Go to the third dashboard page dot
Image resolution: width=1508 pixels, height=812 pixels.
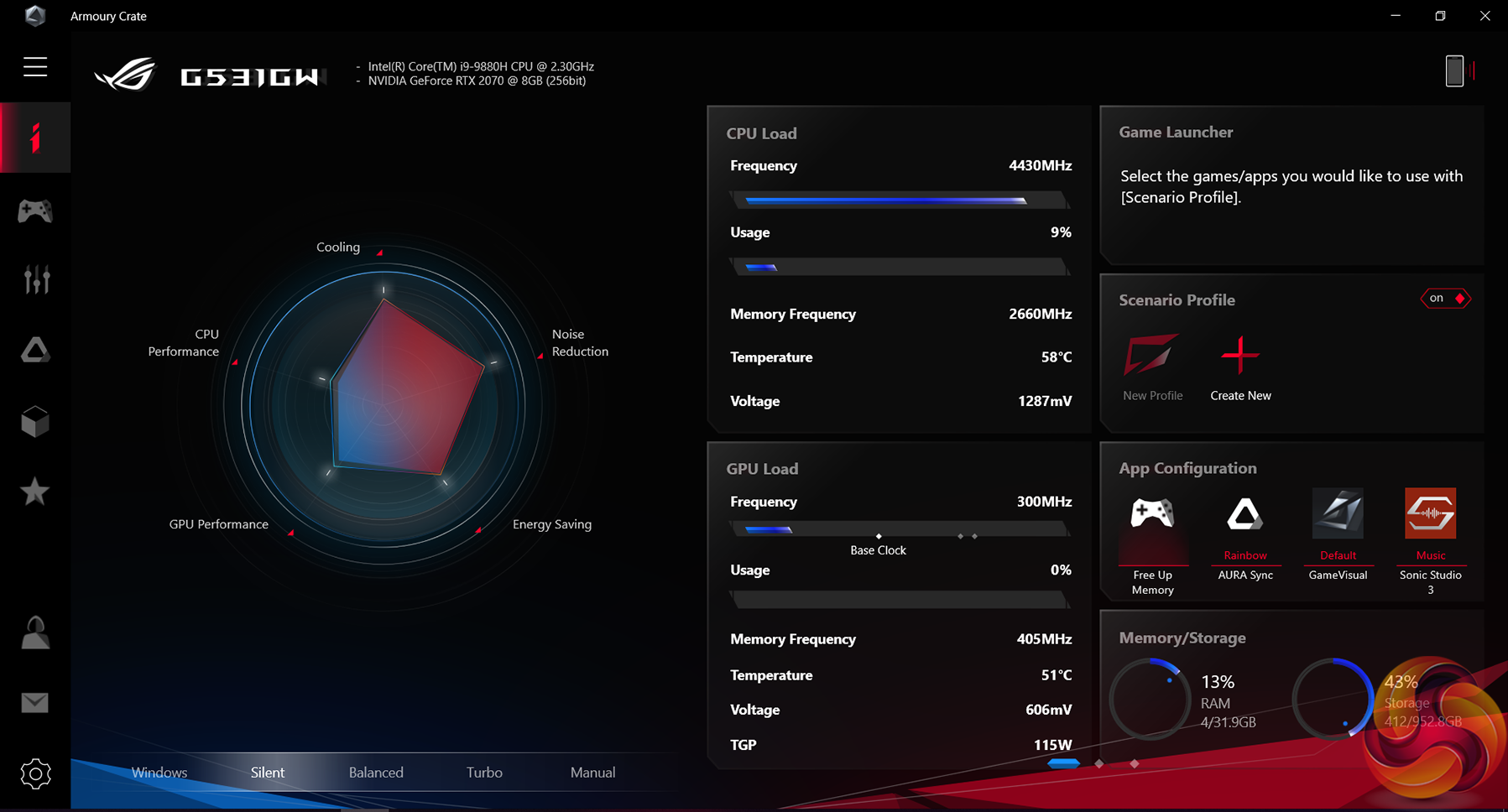click(1135, 763)
